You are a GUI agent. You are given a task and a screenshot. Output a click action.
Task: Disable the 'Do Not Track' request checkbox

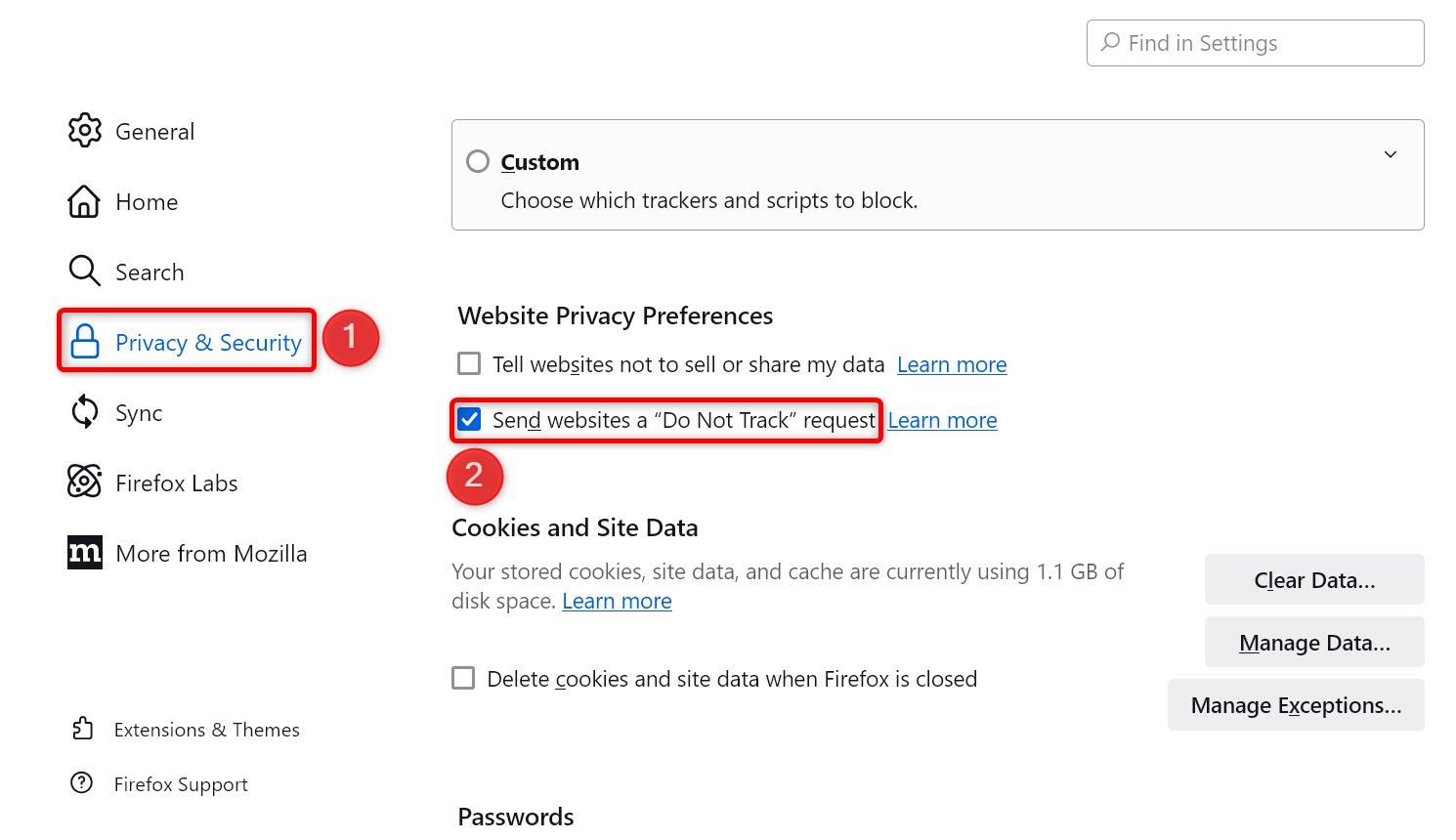(469, 419)
